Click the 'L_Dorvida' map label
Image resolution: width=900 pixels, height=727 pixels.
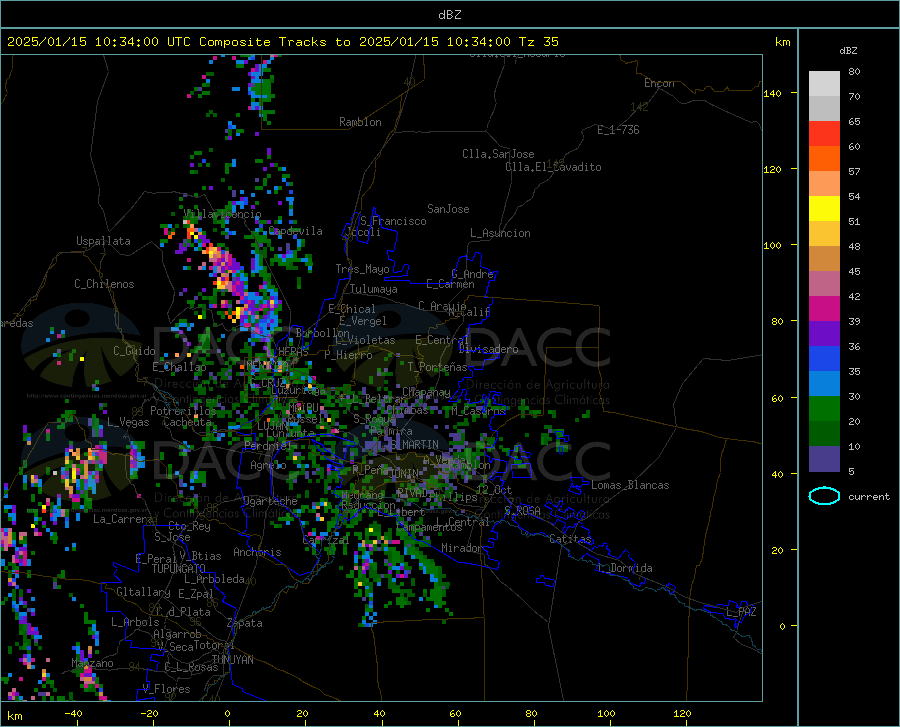[x=625, y=568]
